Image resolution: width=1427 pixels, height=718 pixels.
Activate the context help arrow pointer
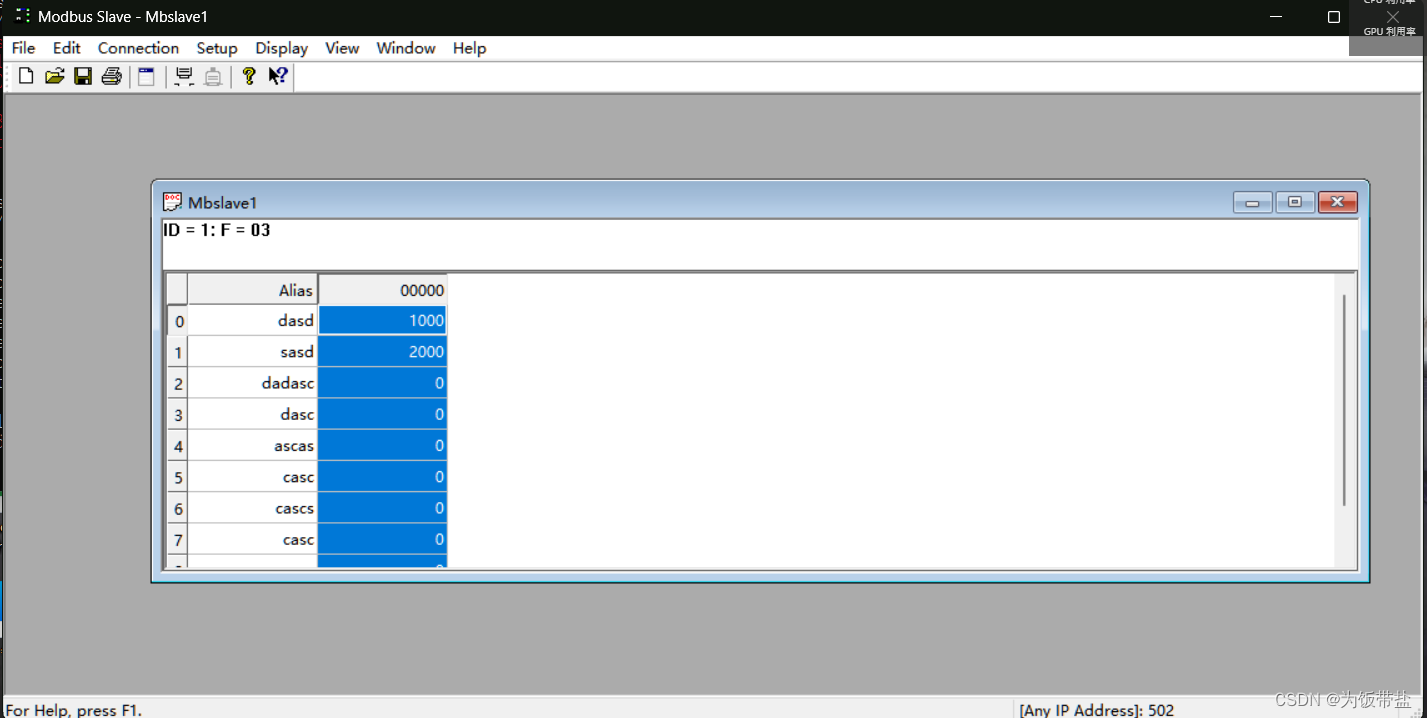[x=277, y=76]
